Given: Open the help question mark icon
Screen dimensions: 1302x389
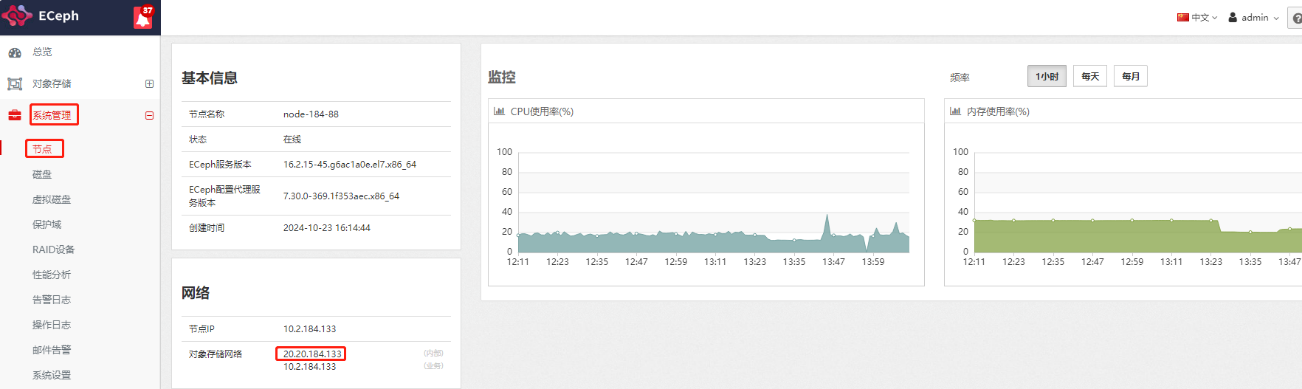Looking at the screenshot, I should click(1296, 18).
